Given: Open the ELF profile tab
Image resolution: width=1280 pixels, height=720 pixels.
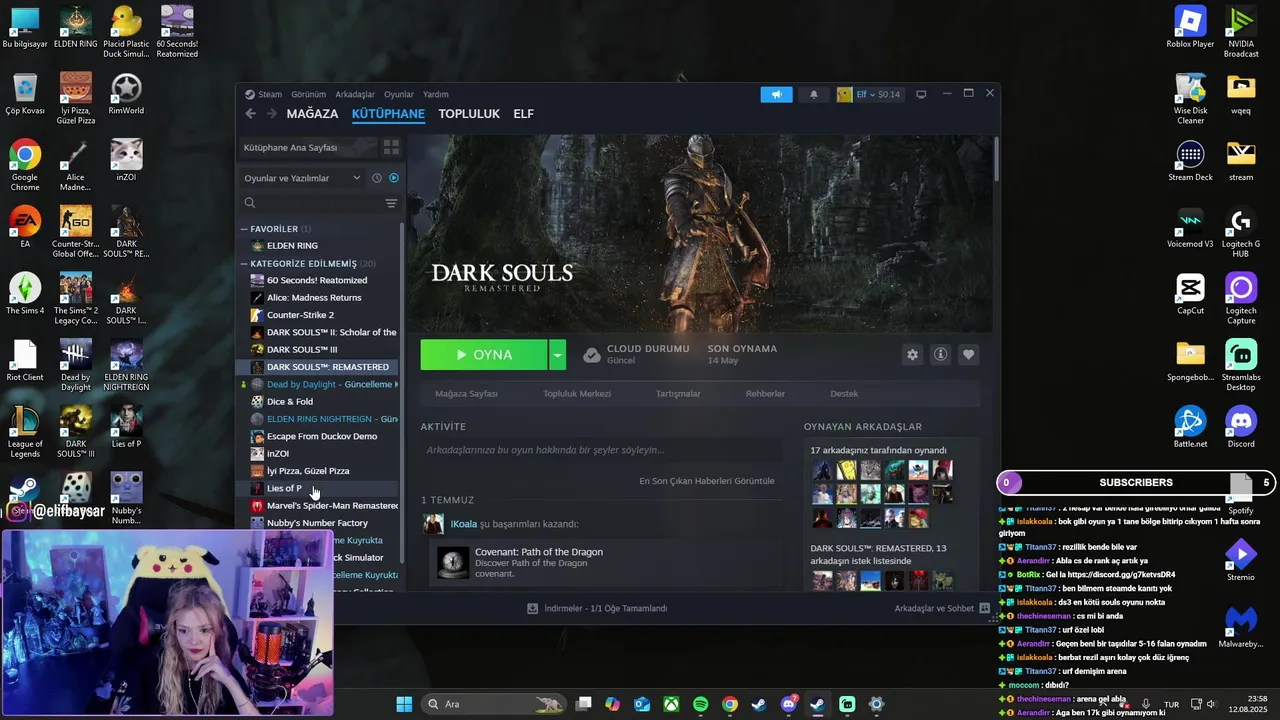Looking at the screenshot, I should (x=523, y=114).
